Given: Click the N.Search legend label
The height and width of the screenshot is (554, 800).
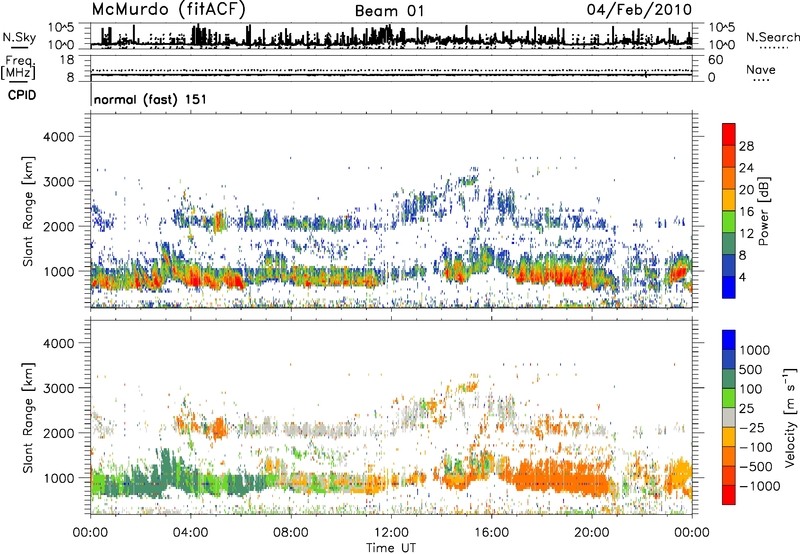Looking at the screenshot, I should point(772,37).
